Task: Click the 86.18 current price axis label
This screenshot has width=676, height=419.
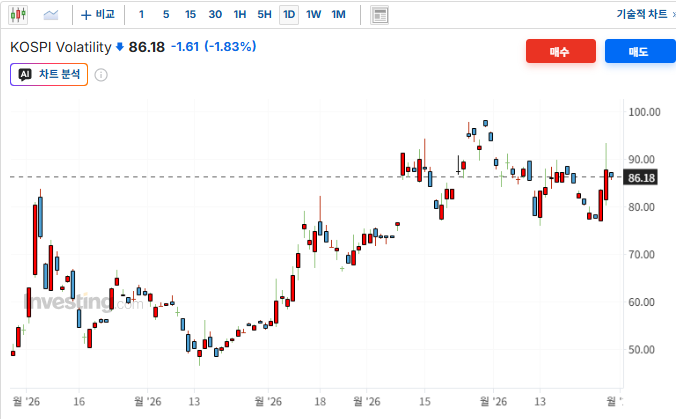Action: click(640, 178)
